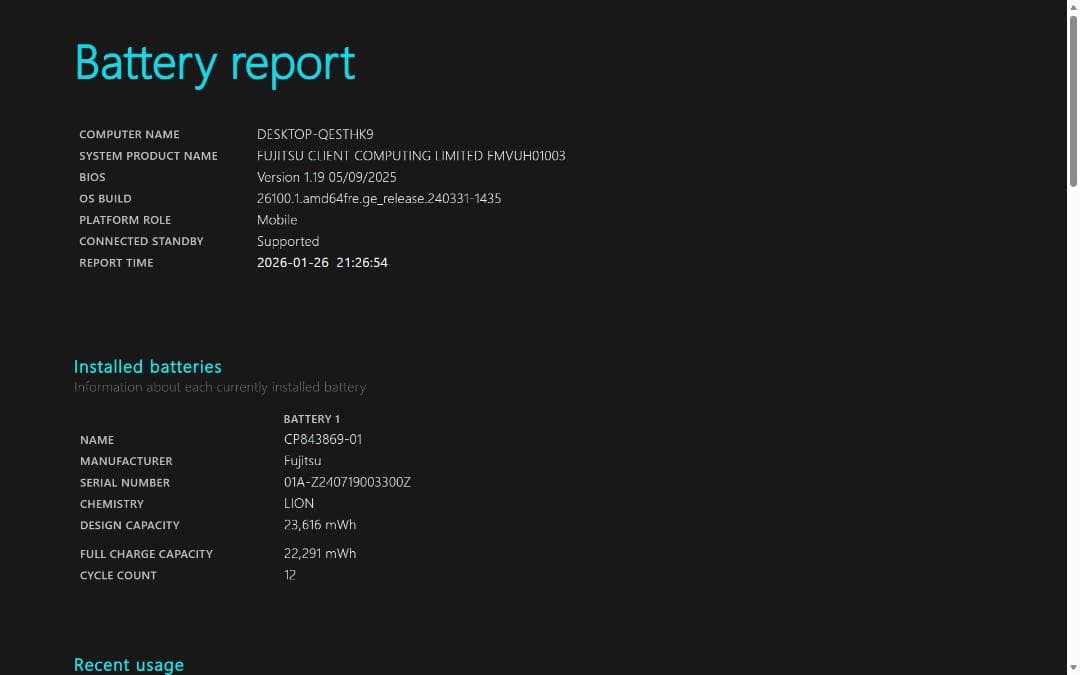This screenshot has height=675, width=1080.
Task: Click battery name CP843869-01
Action: tap(323, 440)
